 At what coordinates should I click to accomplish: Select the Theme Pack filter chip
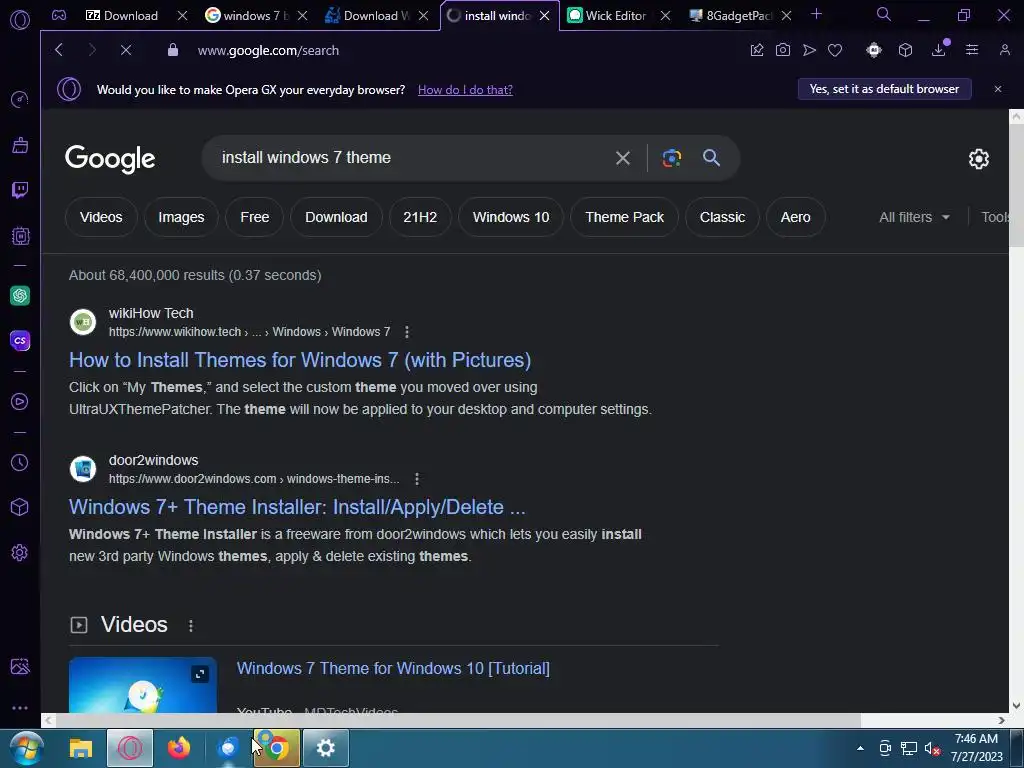[x=624, y=217]
